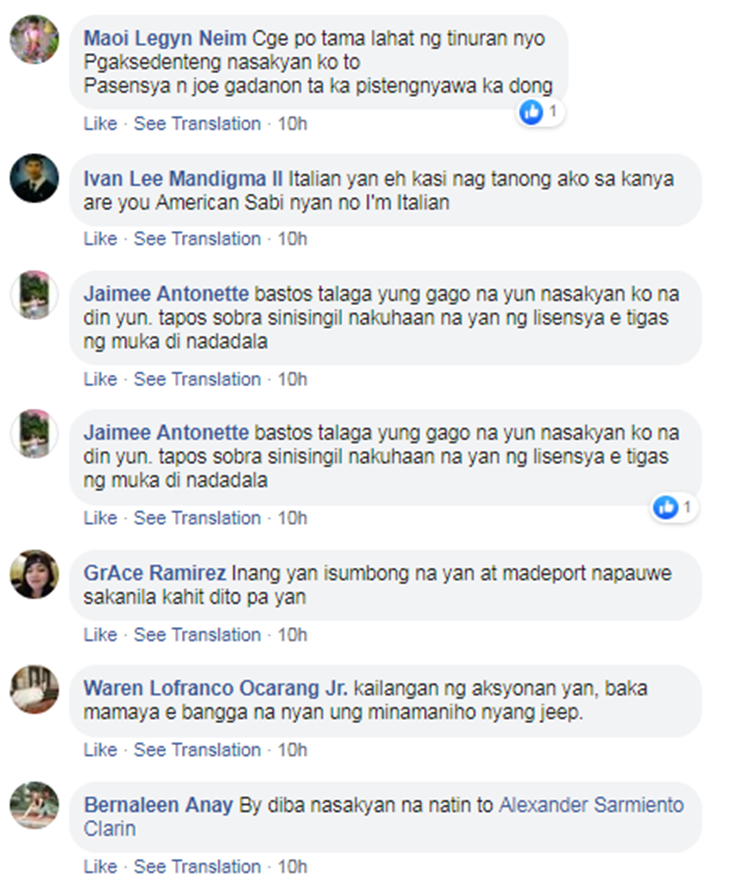Open Bernaleen Anay's profile picture
This screenshot has width=750, height=892.
pyautogui.click(x=34, y=805)
